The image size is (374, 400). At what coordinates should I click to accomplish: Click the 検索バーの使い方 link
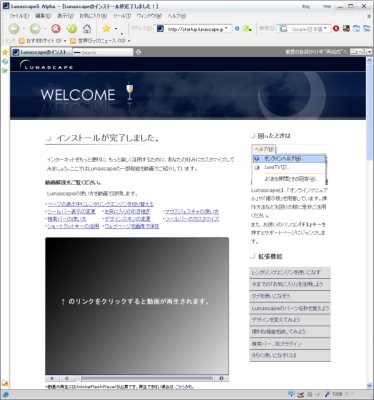(x=66, y=219)
